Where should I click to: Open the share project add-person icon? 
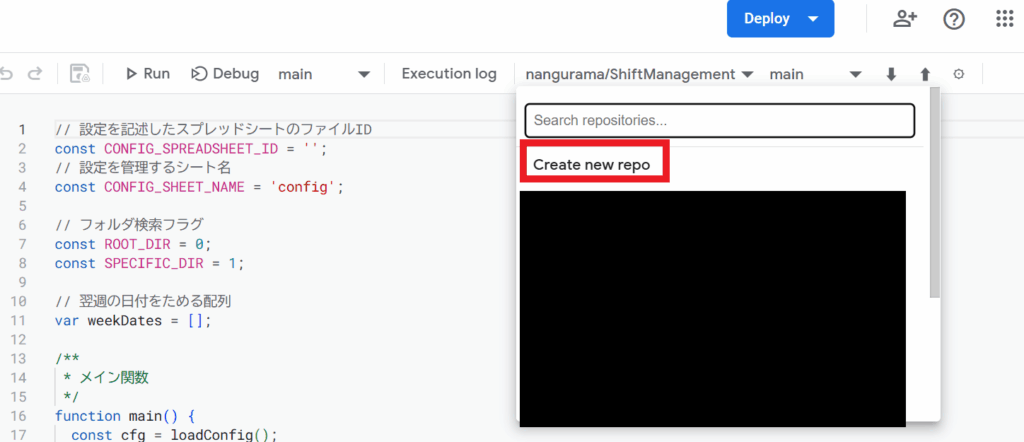(905, 20)
